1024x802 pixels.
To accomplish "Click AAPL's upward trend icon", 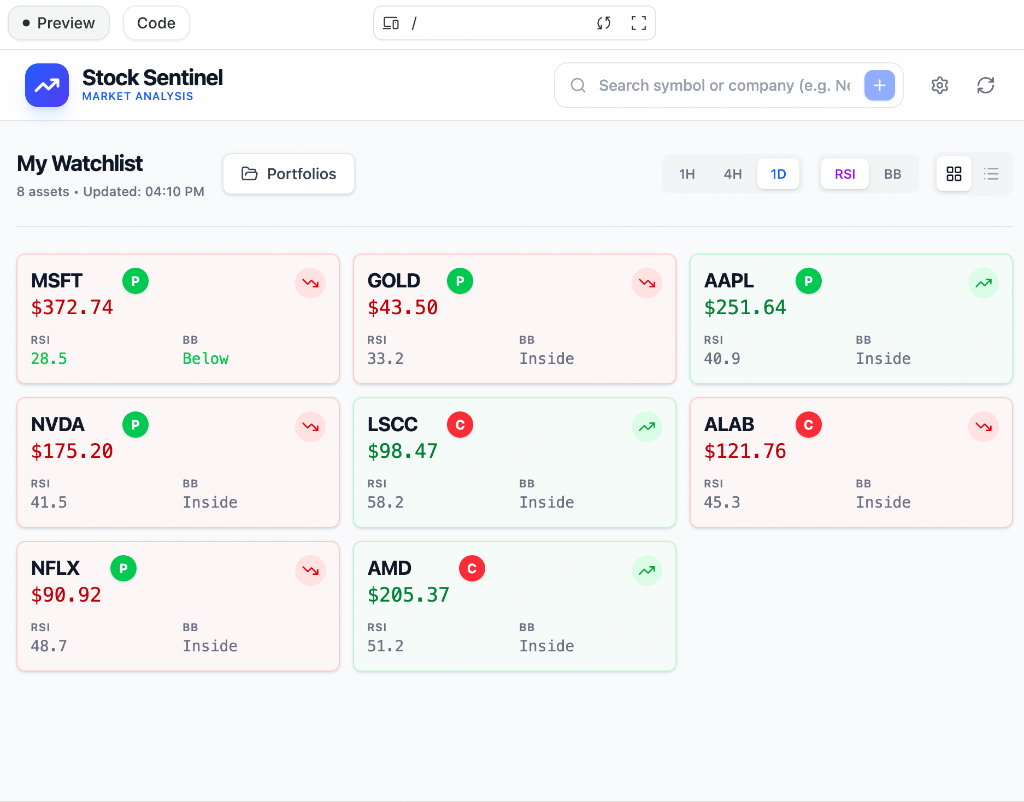I will (983, 283).
